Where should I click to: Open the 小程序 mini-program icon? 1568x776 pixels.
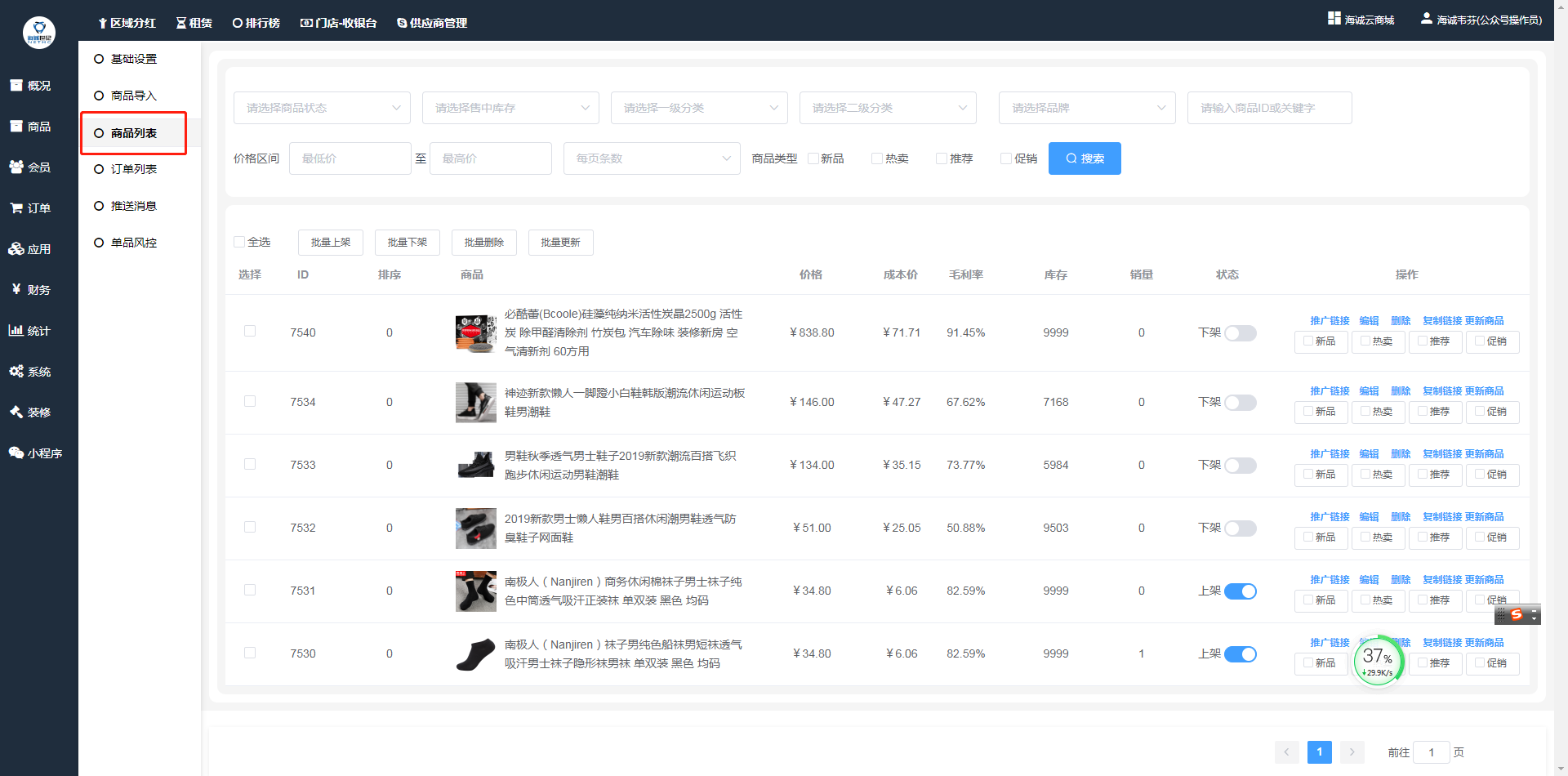pos(16,453)
